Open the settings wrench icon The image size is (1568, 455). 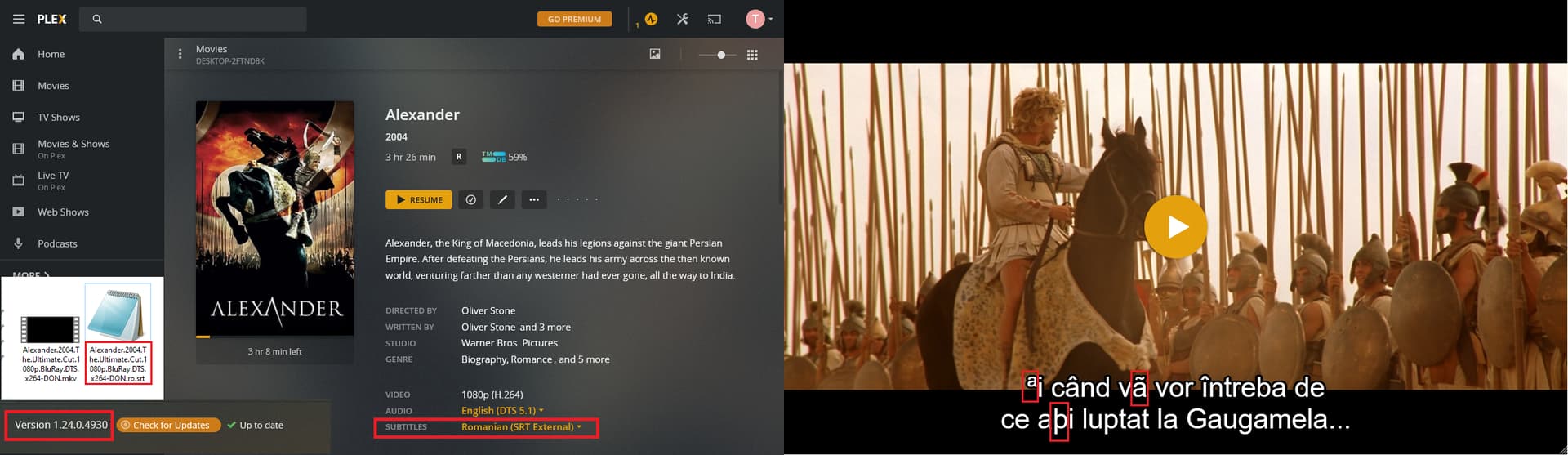683,19
